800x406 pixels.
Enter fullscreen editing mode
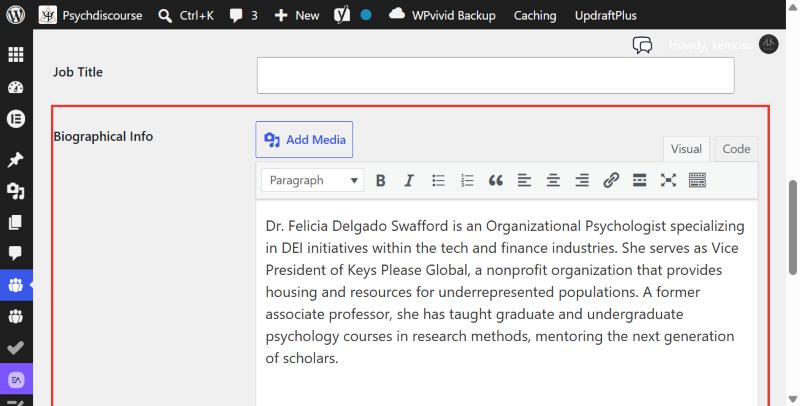coord(668,180)
